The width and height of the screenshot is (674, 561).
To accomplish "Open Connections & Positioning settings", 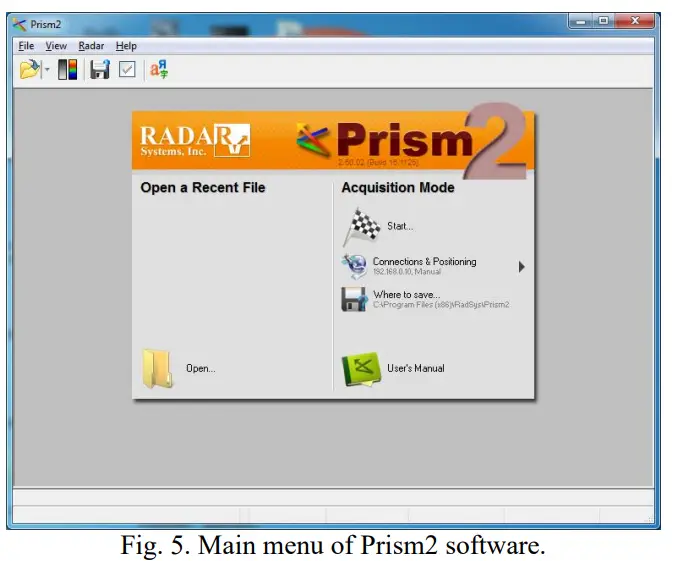I will click(x=424, y=261).
